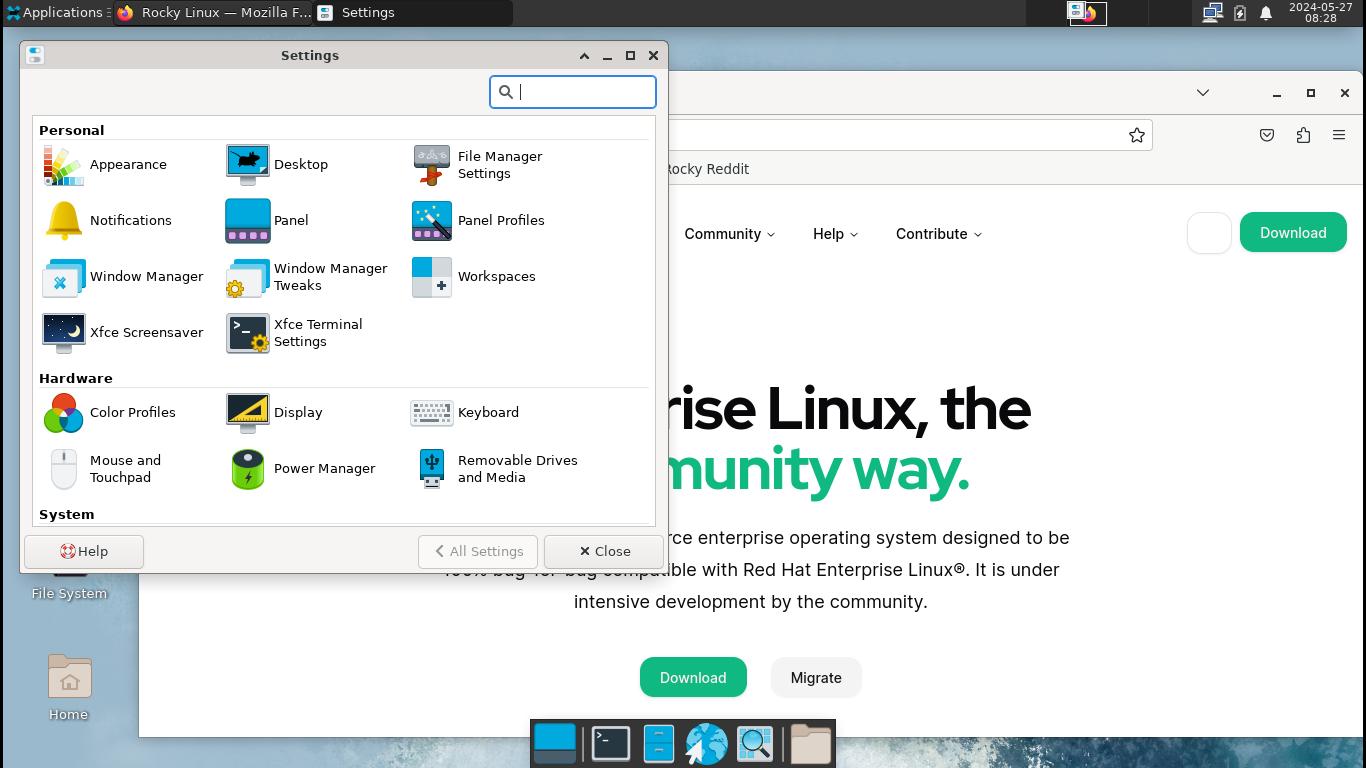Roll up the Settings window

584,56
